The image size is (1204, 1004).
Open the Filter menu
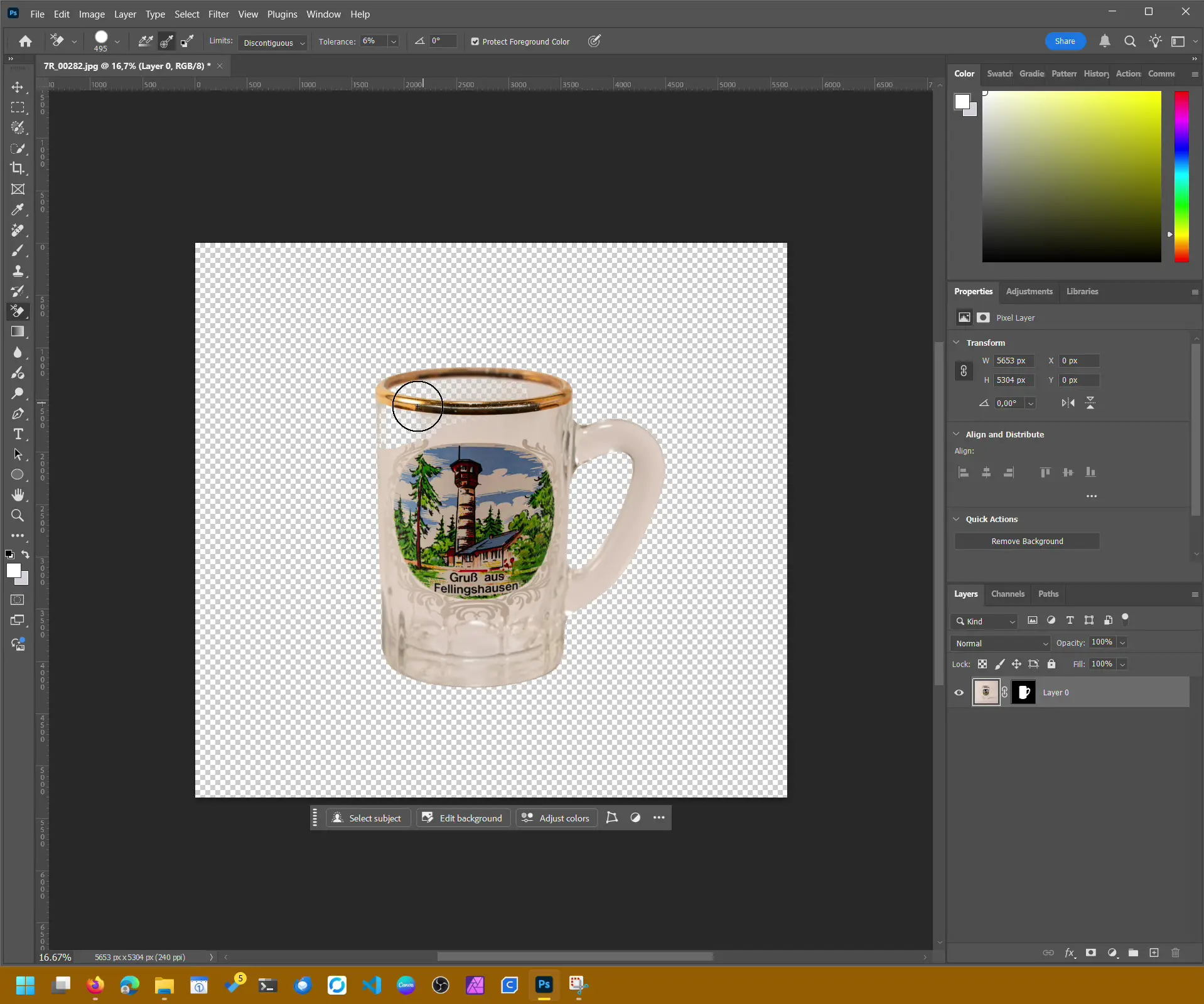218,14
